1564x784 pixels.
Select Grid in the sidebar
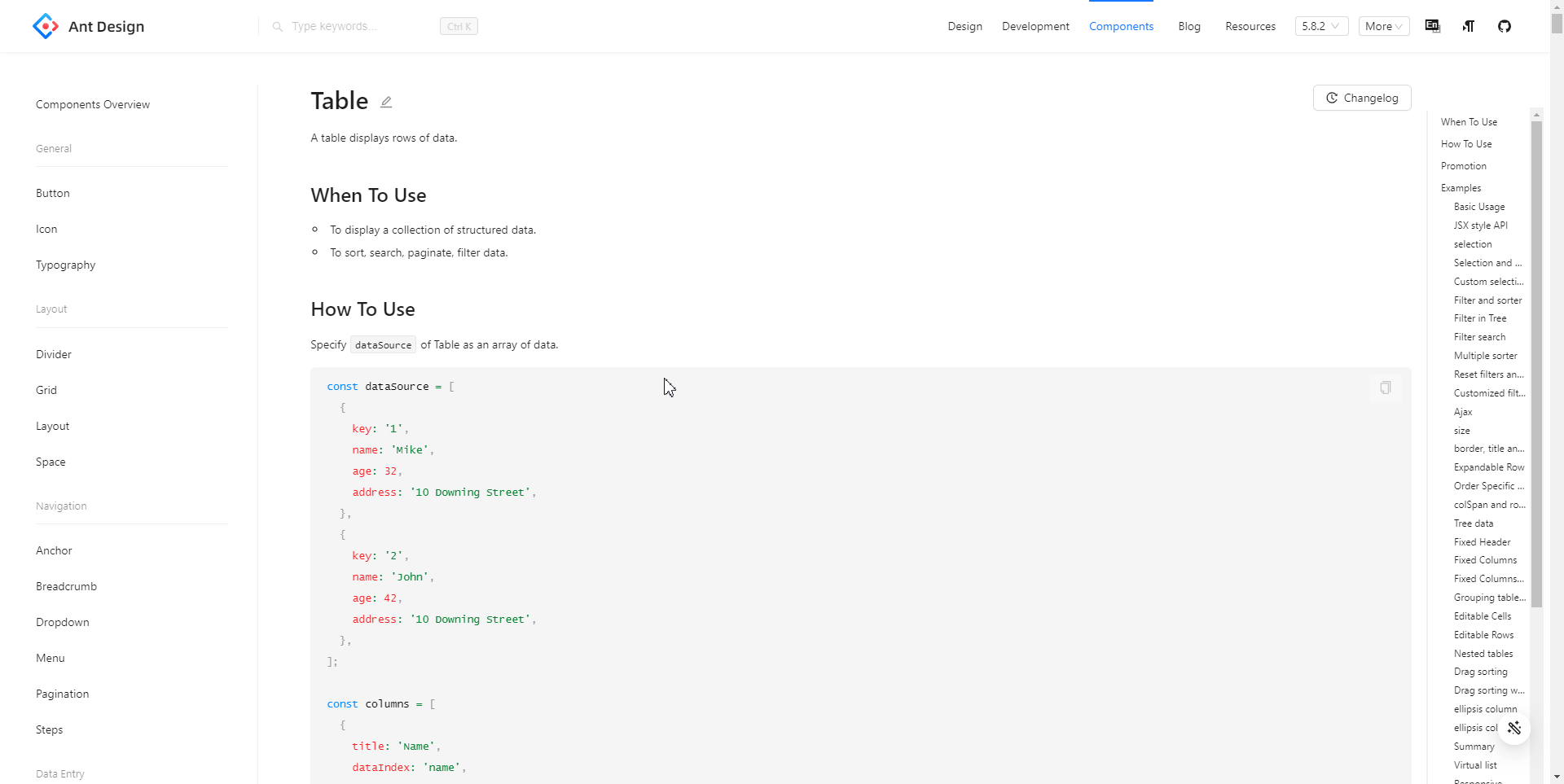[x=46, y=390]
